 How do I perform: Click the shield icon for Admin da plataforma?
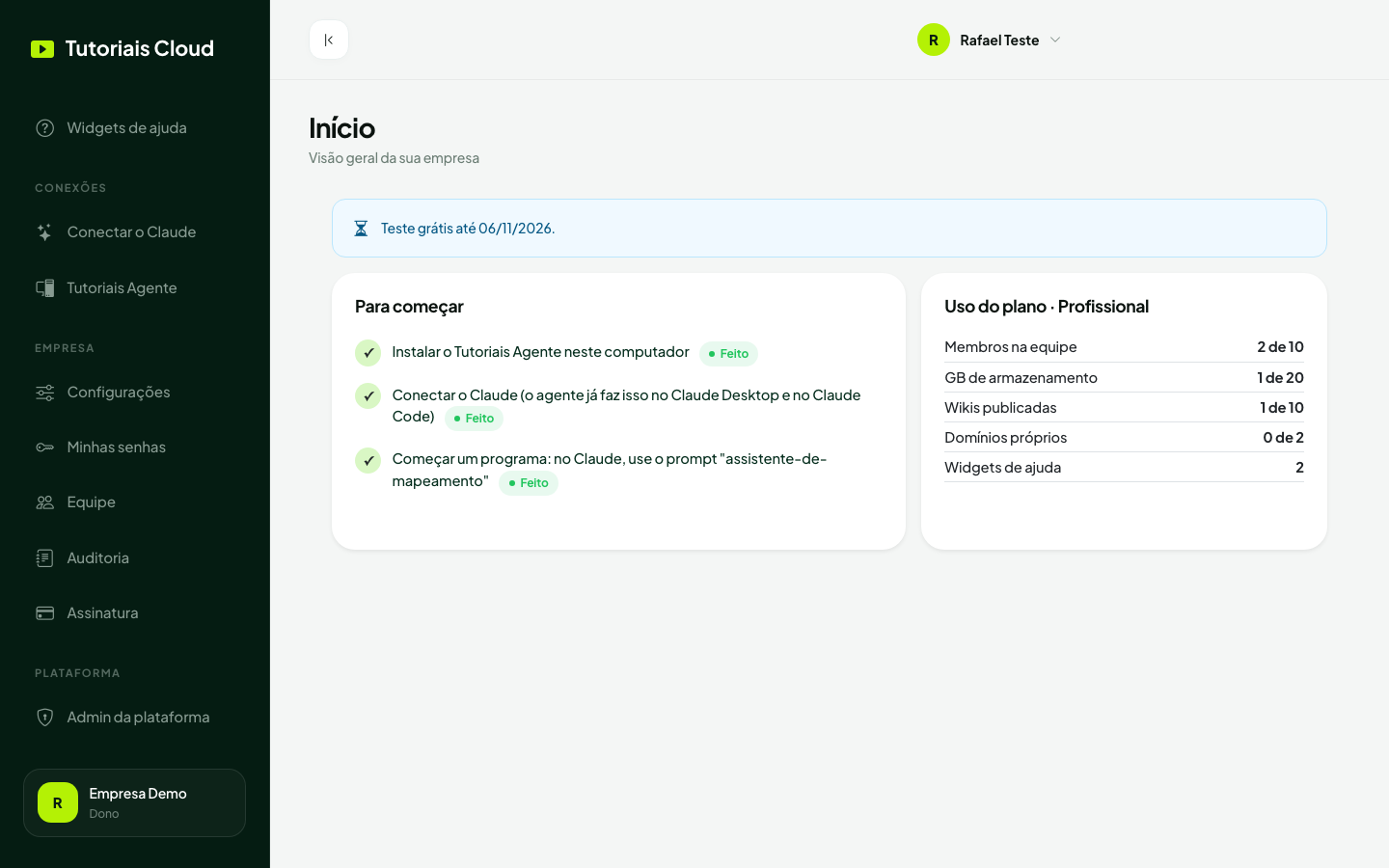[44, 718]
